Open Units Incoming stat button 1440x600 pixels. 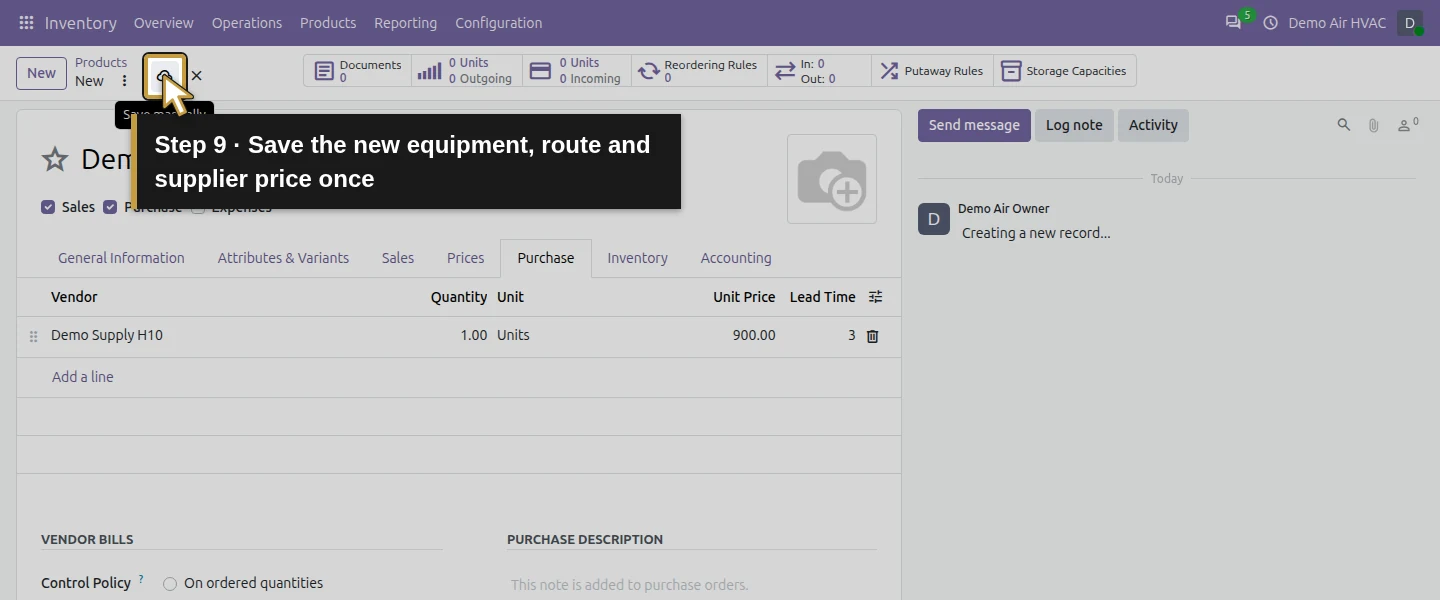coord(576,71)
